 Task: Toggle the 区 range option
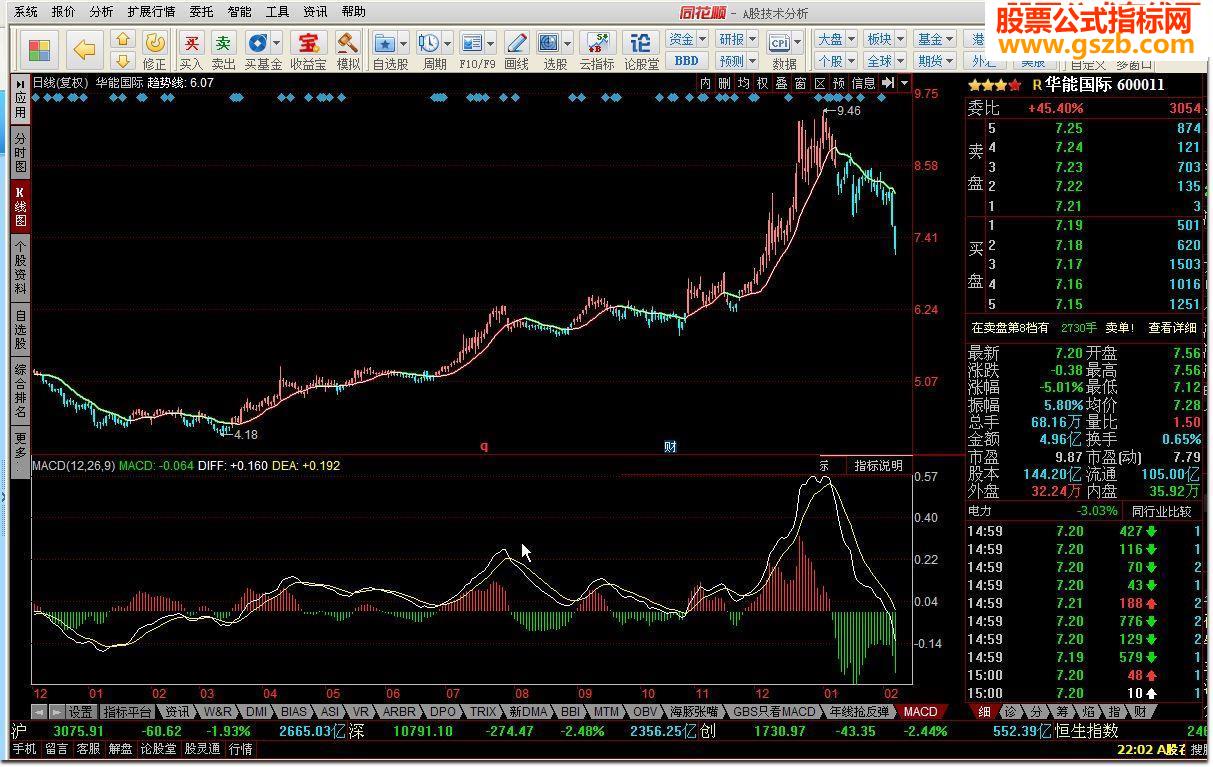pyautogui.click(x=819, y=83)
